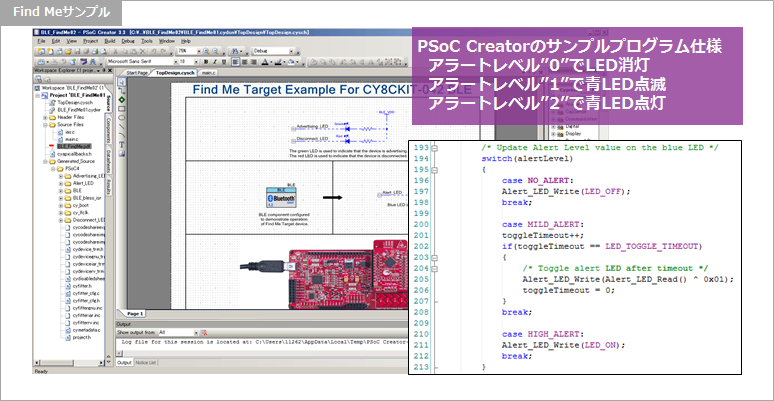Click the Clear Output icon
This screenshot has width=774, height=401.
[x=204, y=332]
